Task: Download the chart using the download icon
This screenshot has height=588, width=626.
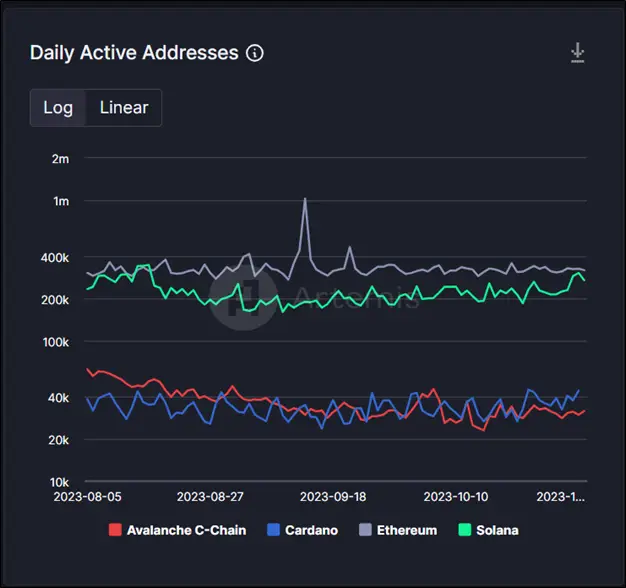Action: [577, 53]
